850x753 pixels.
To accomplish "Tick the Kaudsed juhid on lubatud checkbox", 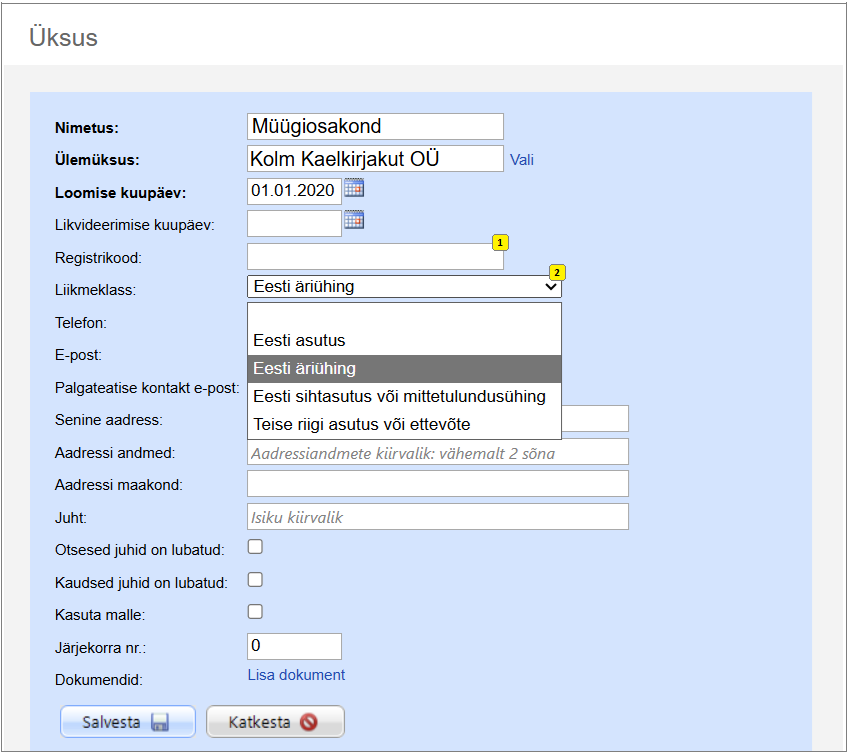I will click(x=255, y=580).
